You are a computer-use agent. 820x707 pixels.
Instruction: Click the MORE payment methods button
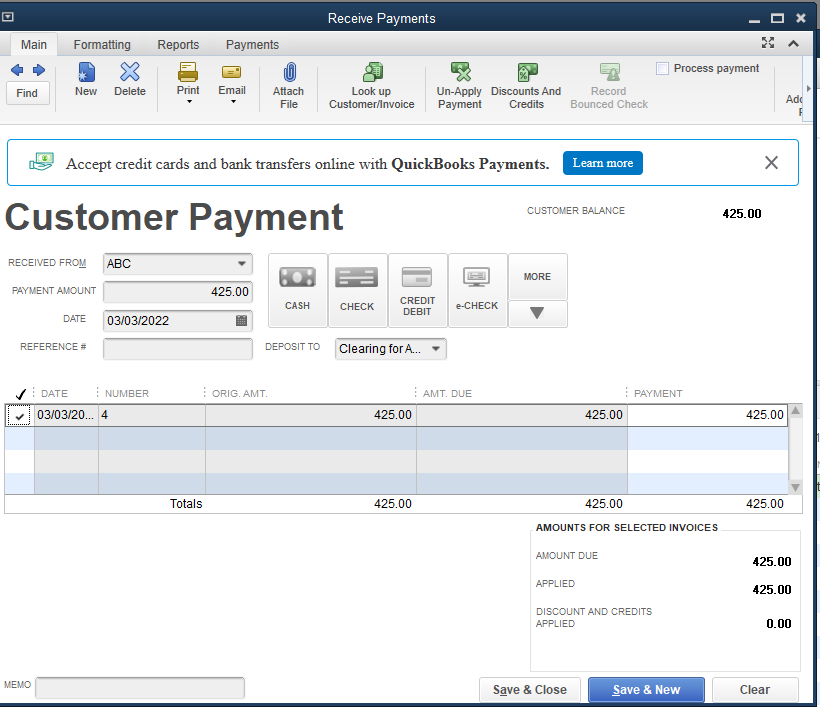(x=537, y=277)
